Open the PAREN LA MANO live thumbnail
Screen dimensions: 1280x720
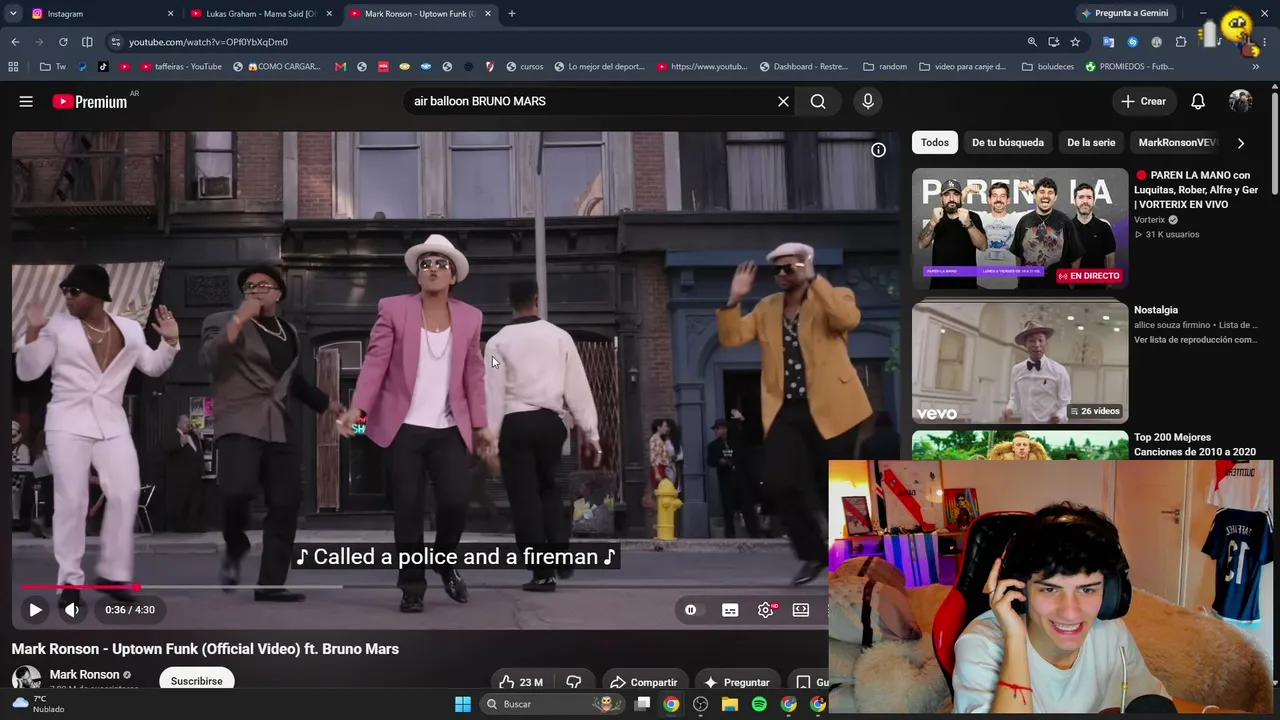tap(1020, 228)
